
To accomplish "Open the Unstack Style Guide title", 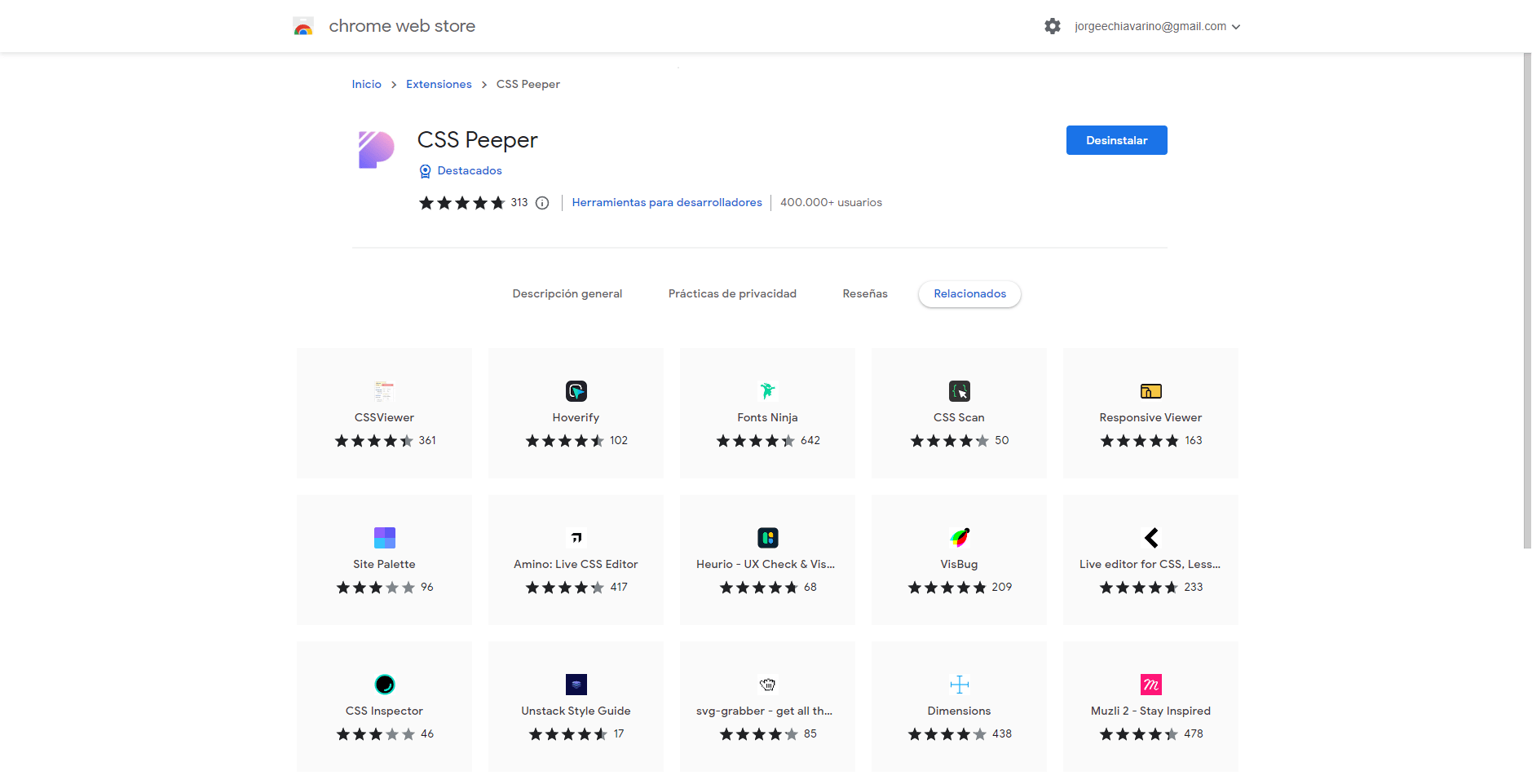I will point(576,711).
